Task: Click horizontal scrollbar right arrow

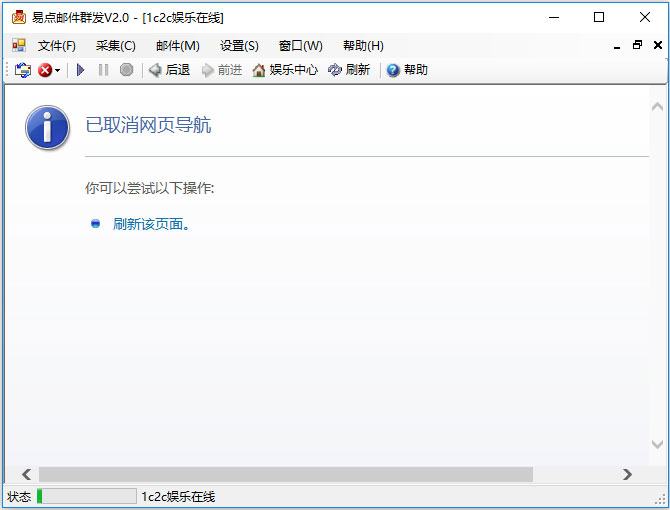Action: click(627, 474)
